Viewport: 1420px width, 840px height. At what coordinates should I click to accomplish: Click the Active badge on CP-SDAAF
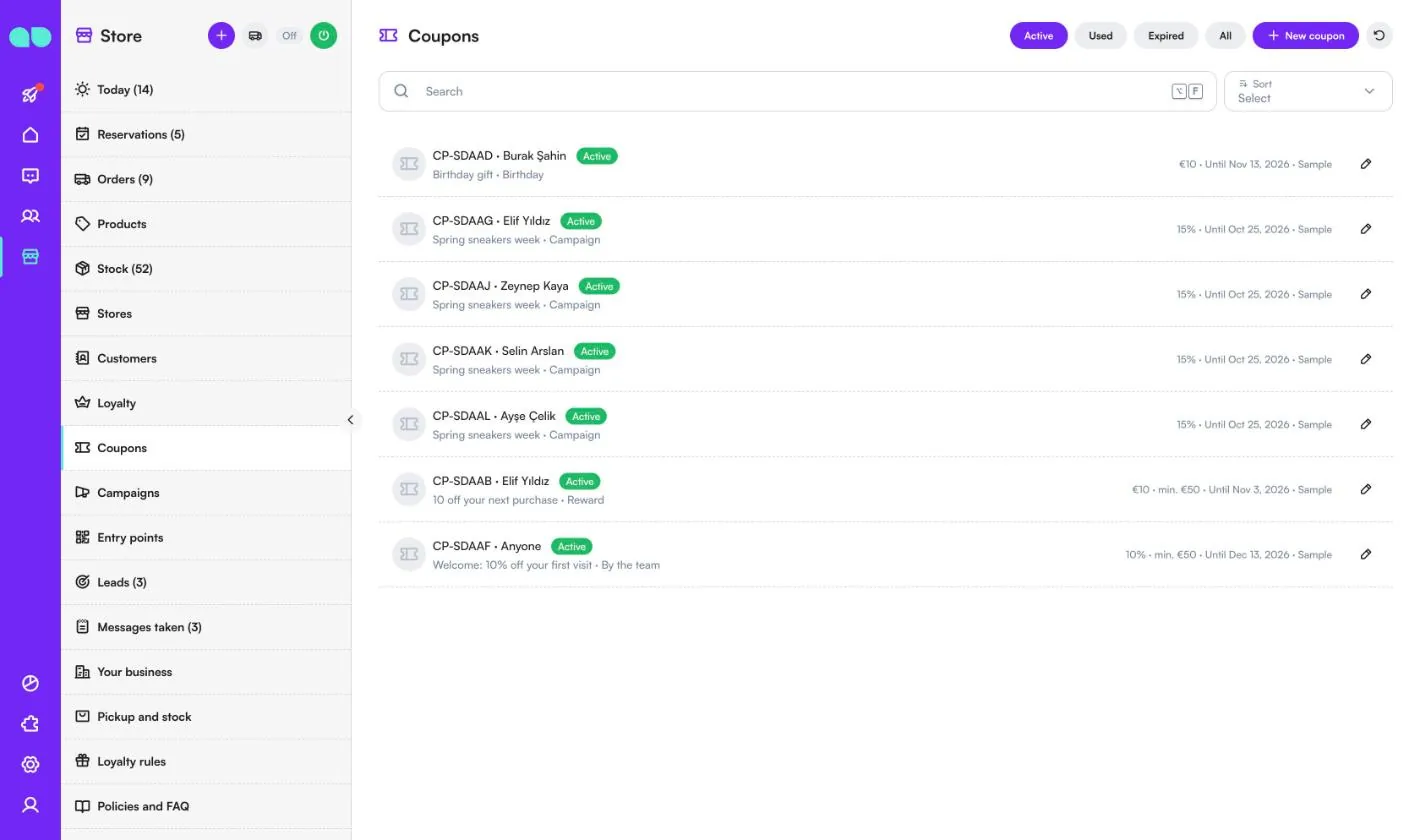572,547
